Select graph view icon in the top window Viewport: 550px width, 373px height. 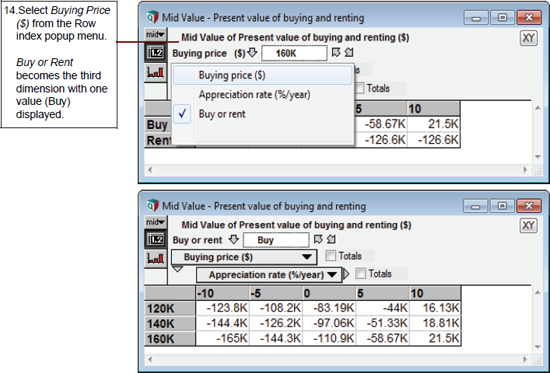coord(155,73)
